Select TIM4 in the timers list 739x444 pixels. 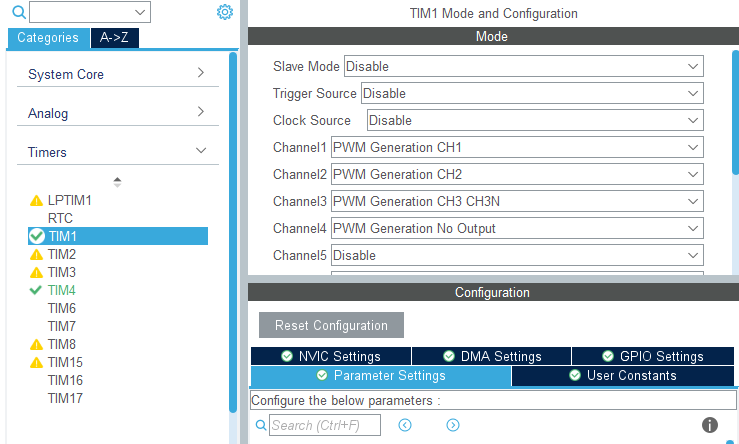coord(62,290)
